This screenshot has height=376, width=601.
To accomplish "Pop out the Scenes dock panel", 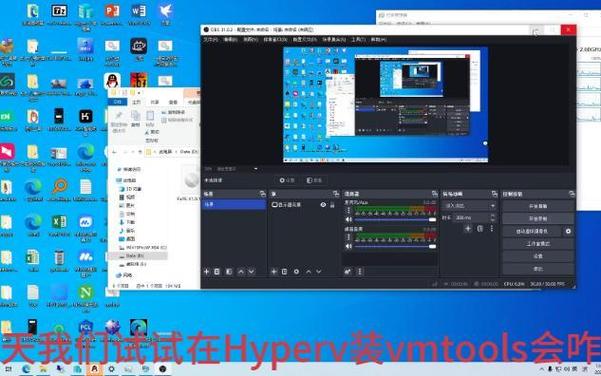I will pyautogui.click(x=263, y=194).
